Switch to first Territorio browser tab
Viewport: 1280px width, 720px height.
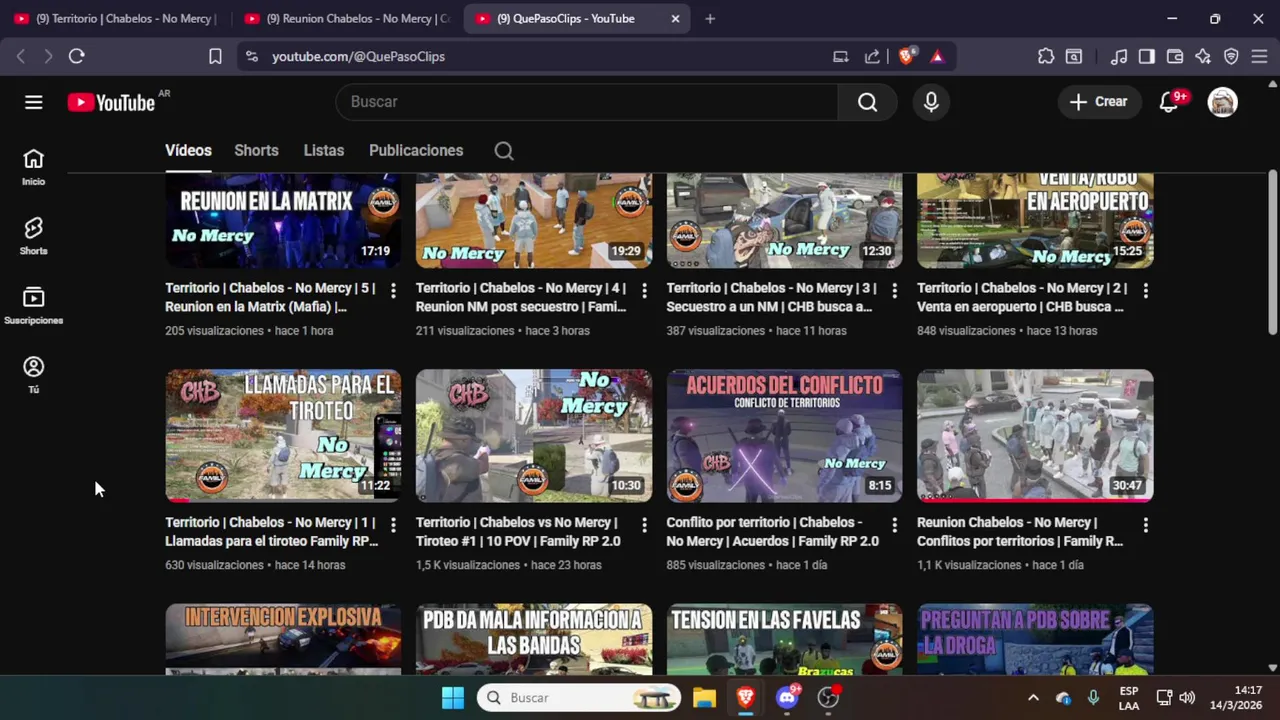(115, 19)
